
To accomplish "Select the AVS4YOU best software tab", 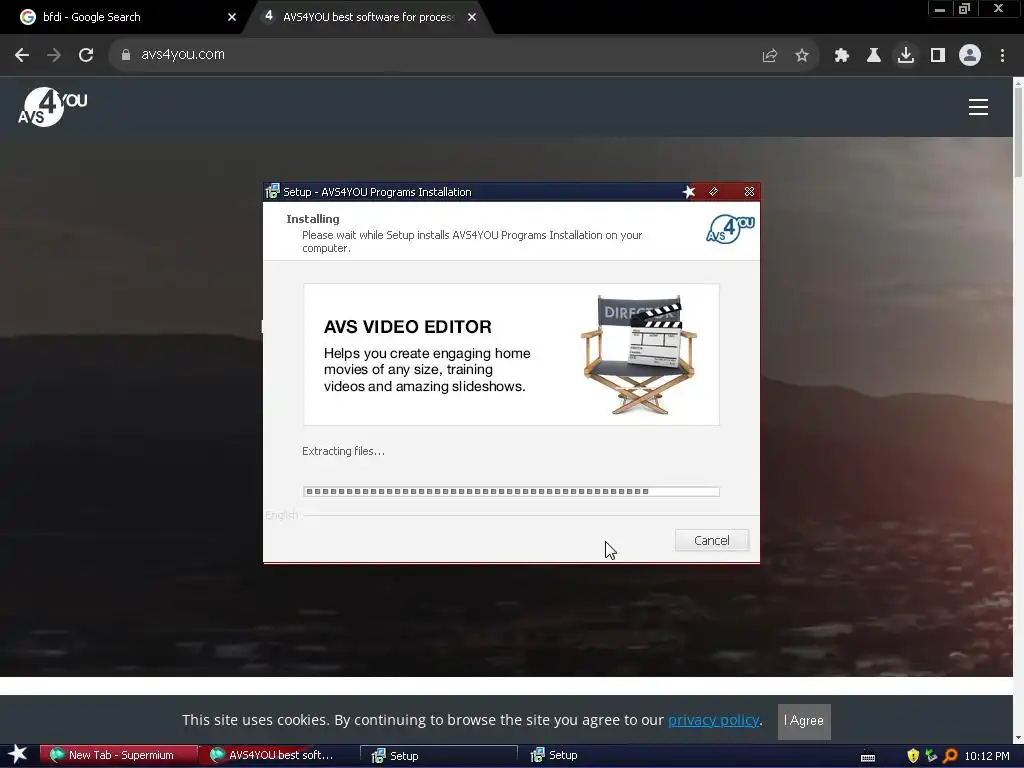I will (x=369, y=17).
